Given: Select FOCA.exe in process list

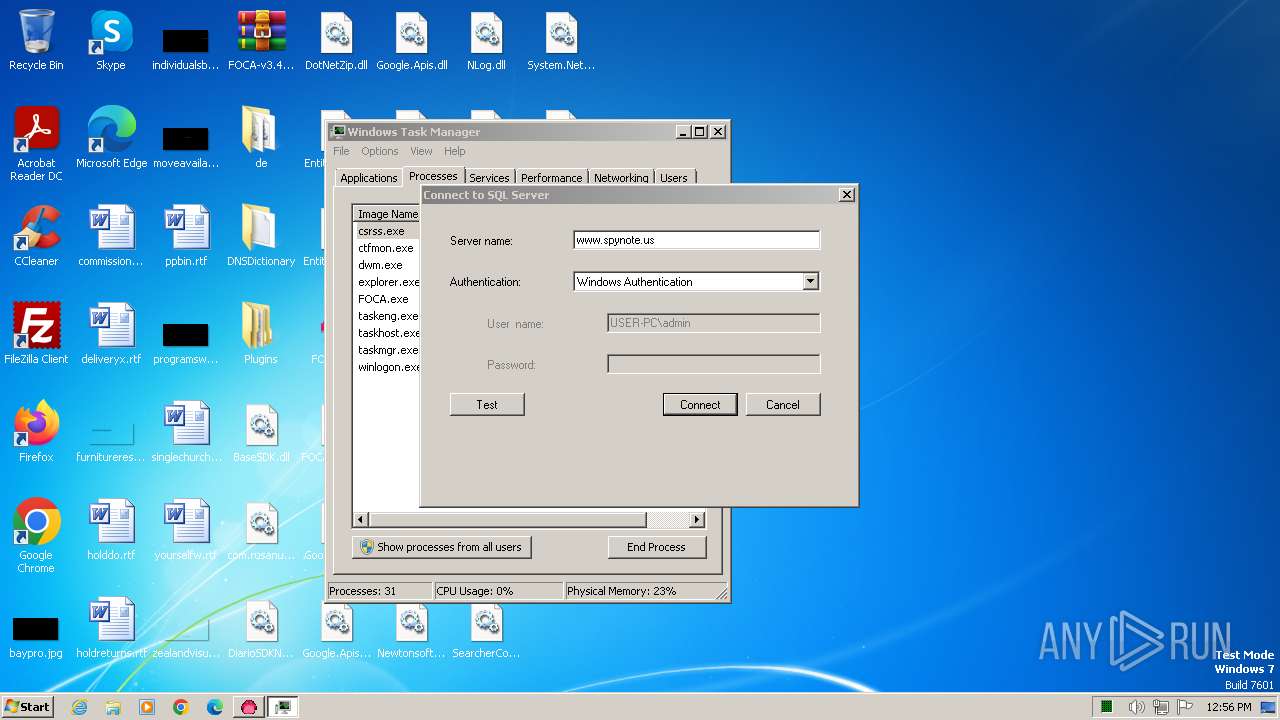Looking at the screenshot, I should [x=386, y=299].
